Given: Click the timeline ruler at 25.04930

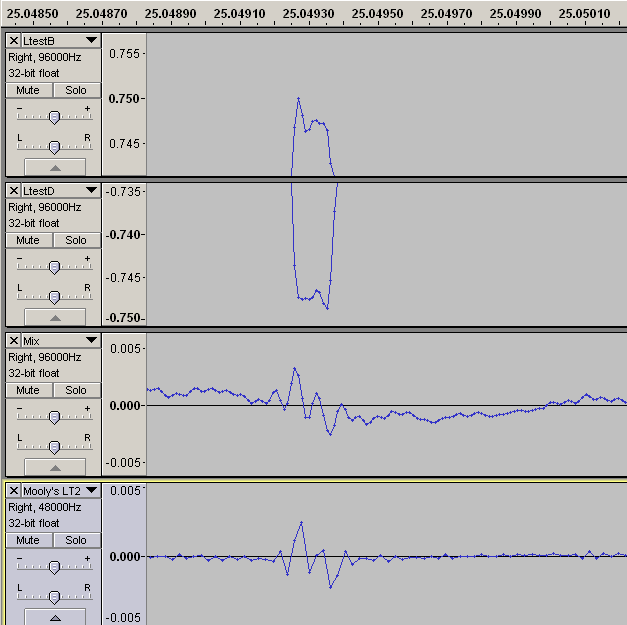Looking at the screenshot, I should pyautogui.click(x=308, y=14).
